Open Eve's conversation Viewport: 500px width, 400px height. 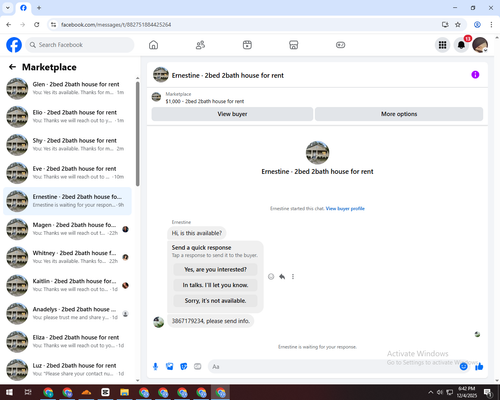point(68,173)
